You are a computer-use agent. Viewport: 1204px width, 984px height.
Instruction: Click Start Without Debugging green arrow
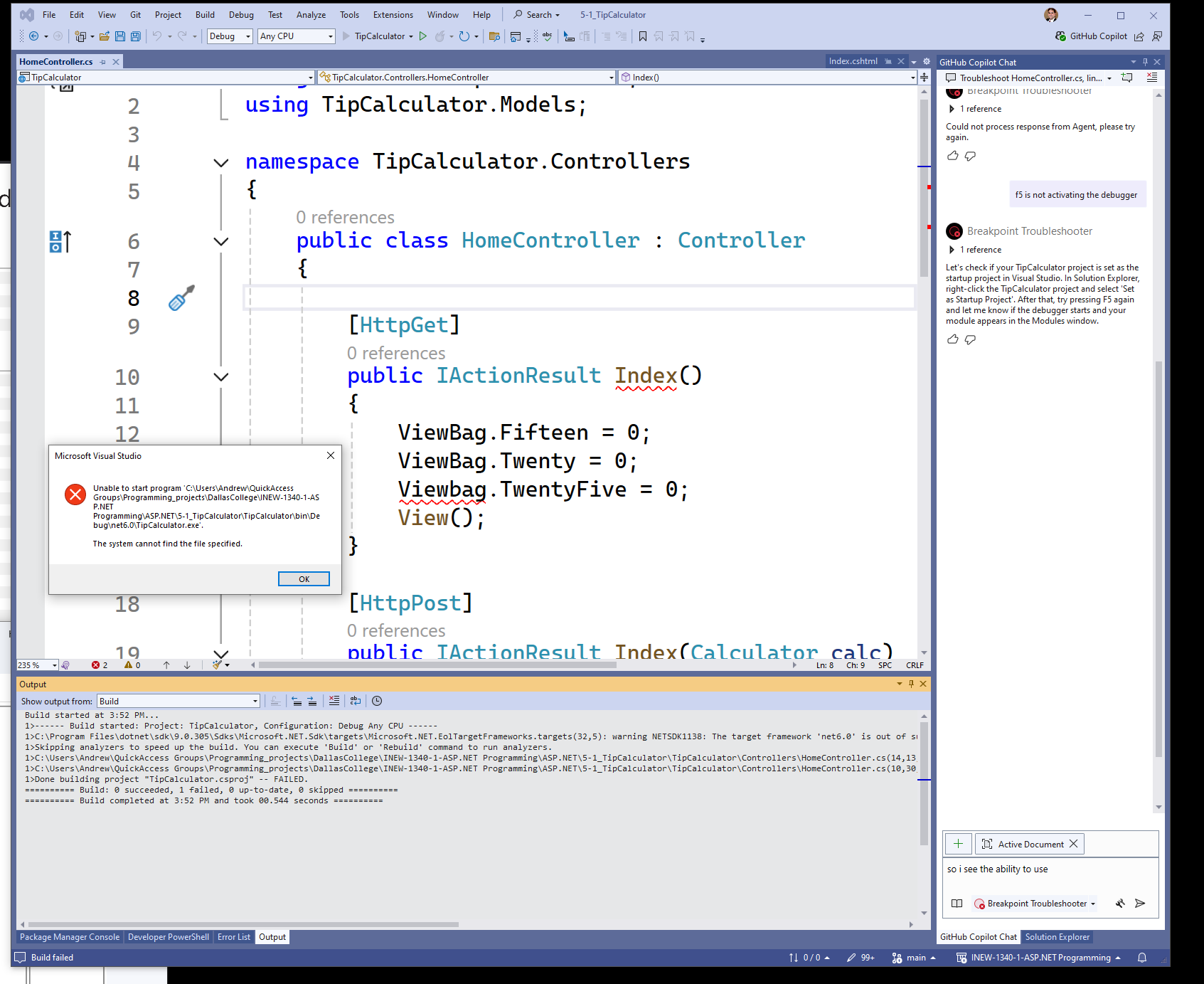tap(423, 36)
